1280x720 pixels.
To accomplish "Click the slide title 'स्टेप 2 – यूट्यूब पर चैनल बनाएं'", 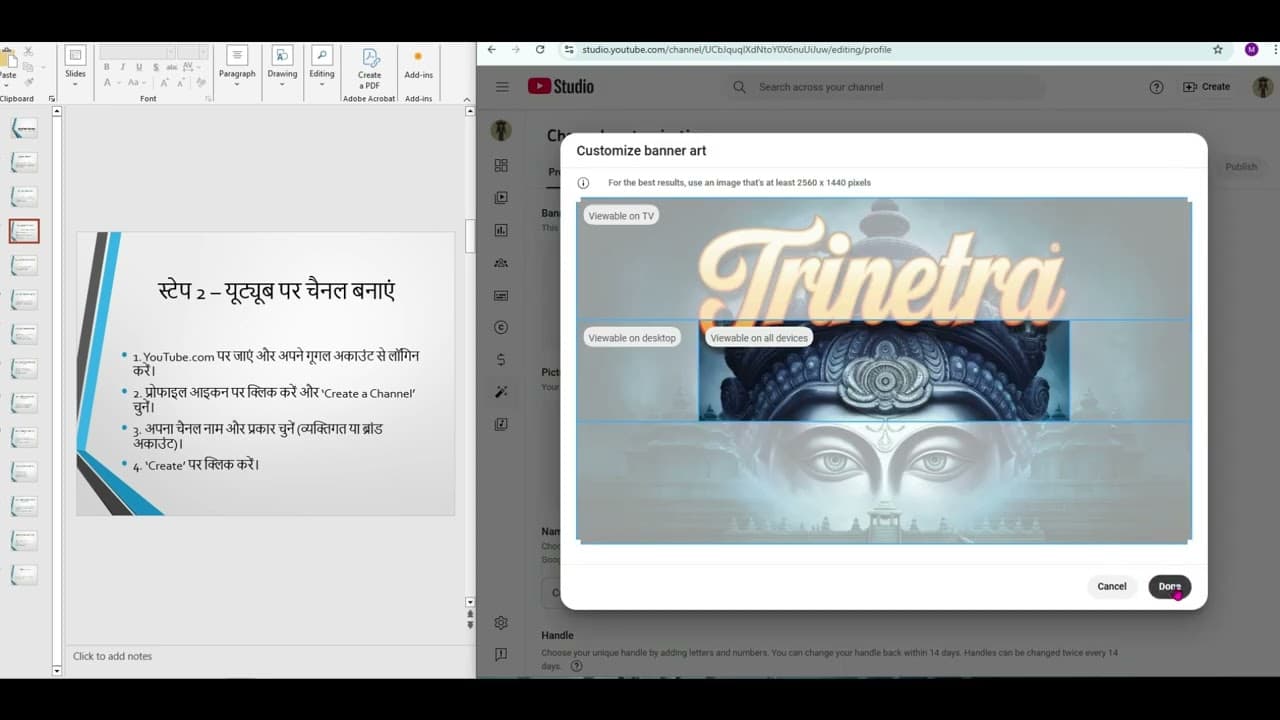I will click(276, 290).
